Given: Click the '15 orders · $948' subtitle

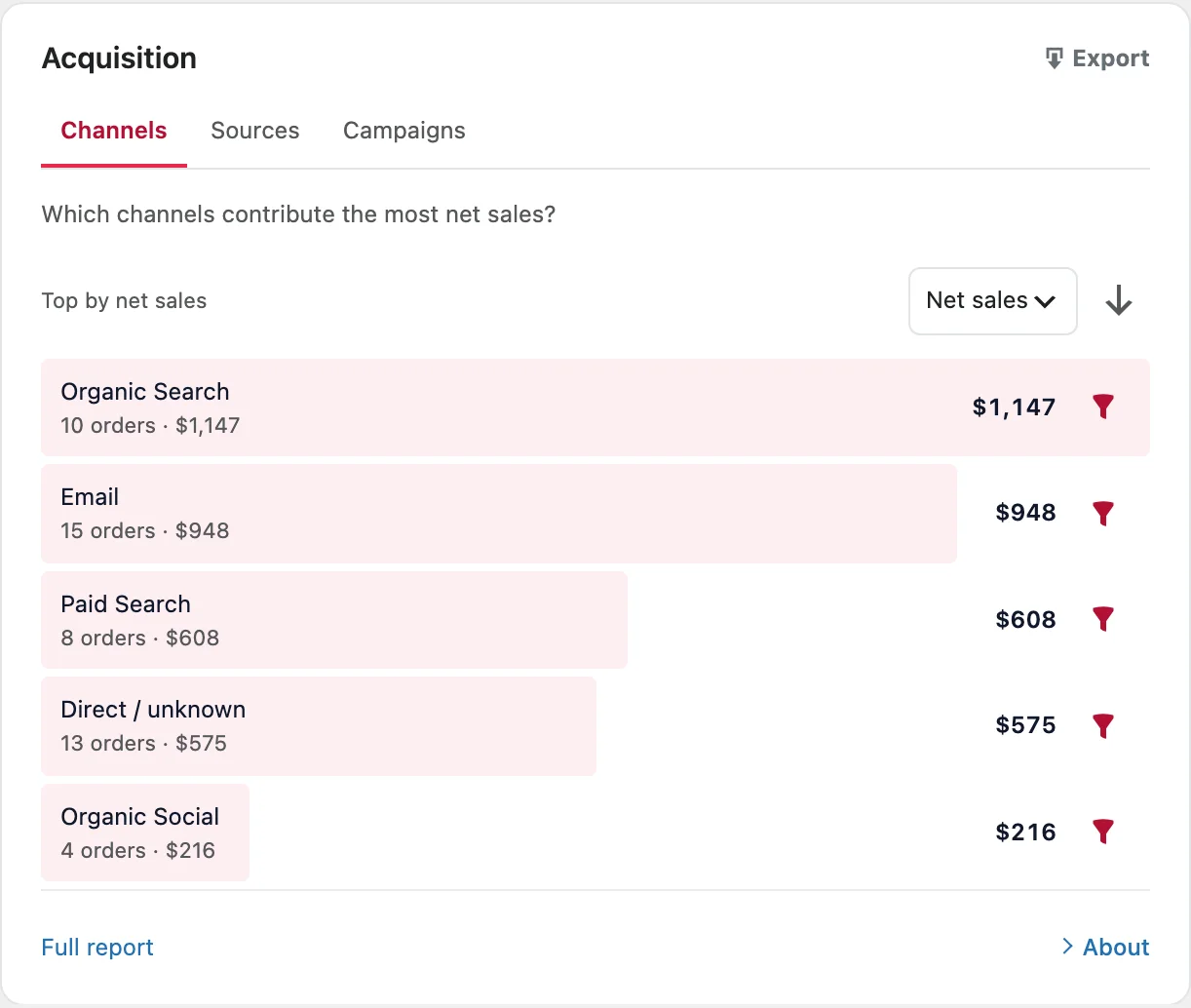Looking at the screenshot, I should click(145, 530).
